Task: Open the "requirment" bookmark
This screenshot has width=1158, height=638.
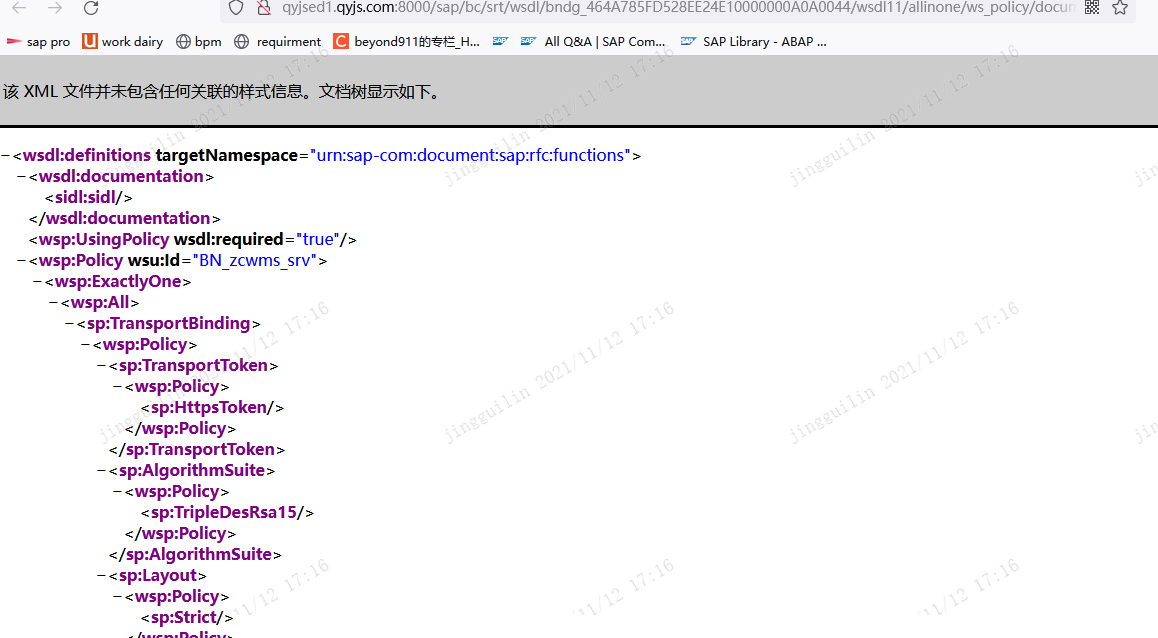Action: 289,41
